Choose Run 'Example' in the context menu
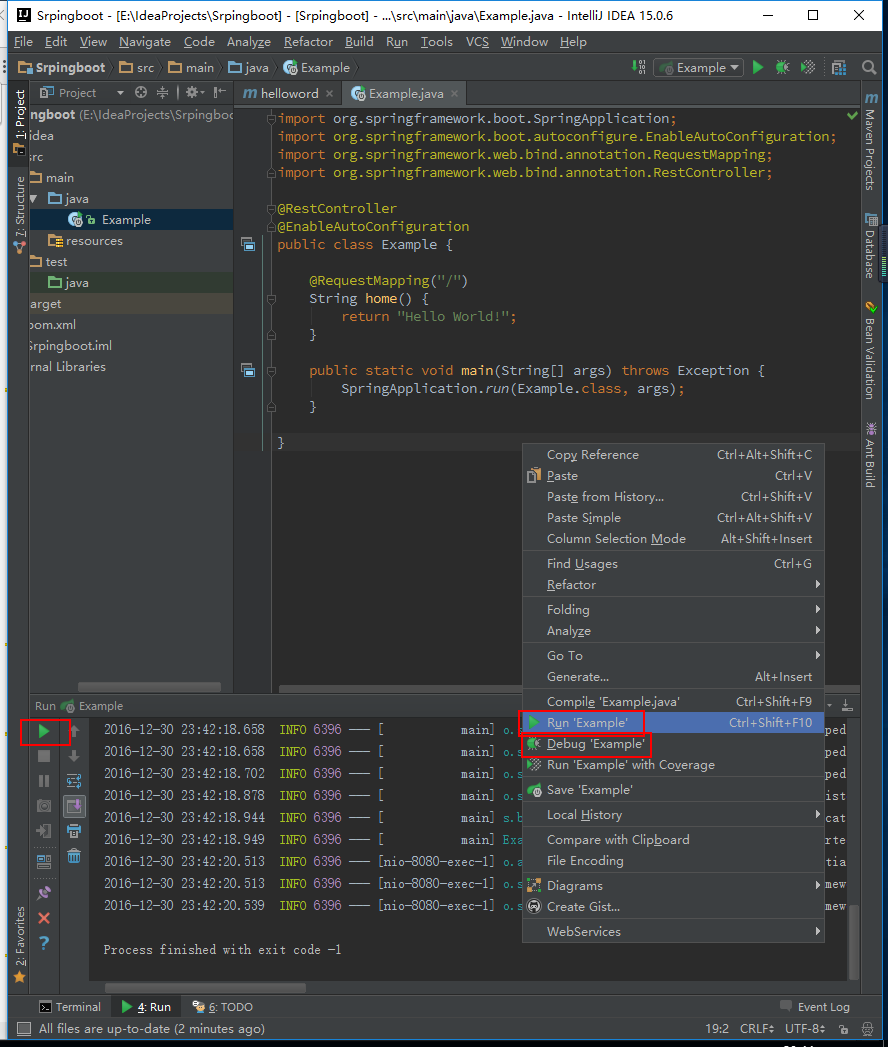 pyautogui.click(x=673, y=722)
